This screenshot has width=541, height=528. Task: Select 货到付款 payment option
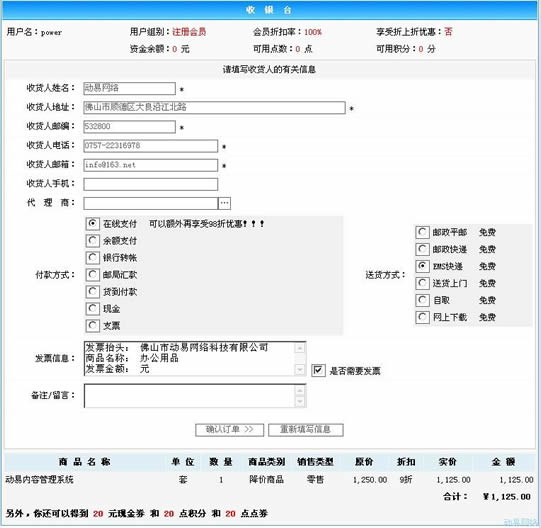[92, 292]
